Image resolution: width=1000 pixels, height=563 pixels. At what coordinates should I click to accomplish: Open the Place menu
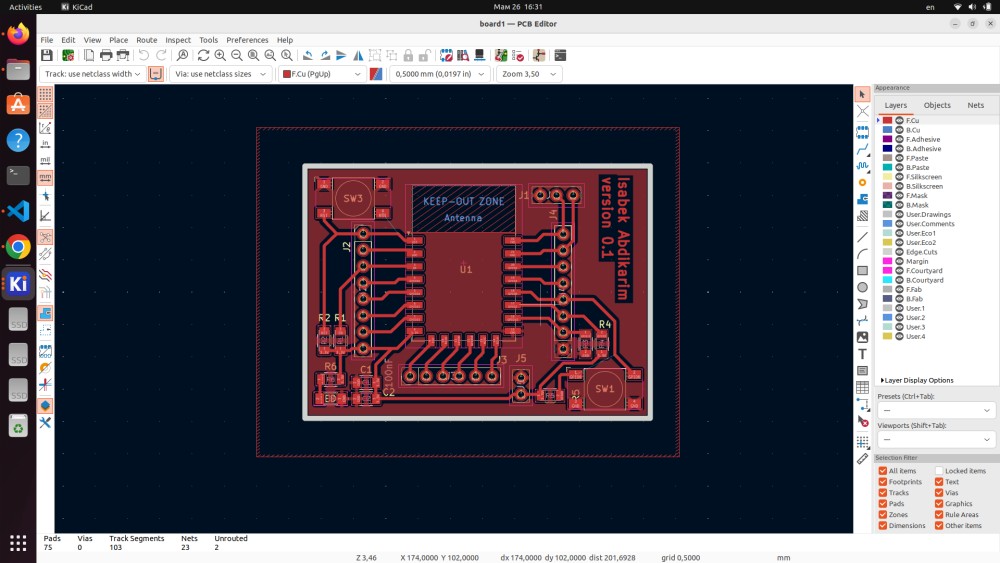[118, 40]
